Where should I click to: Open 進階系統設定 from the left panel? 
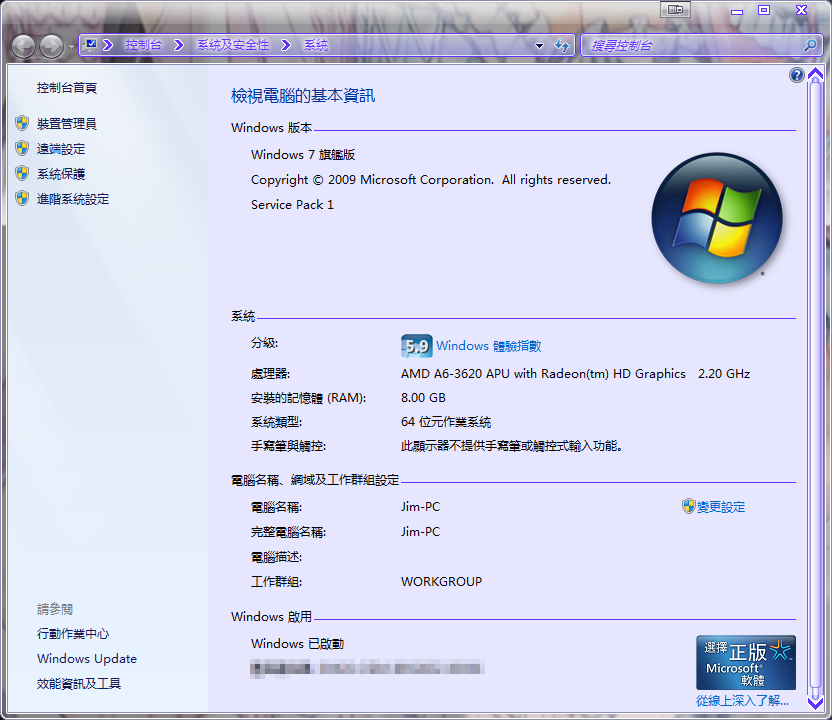(x=73, y=199)
